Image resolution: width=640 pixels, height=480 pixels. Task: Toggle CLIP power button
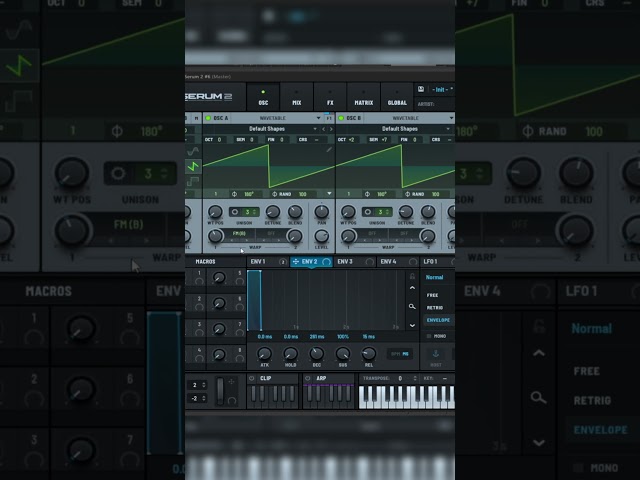tap(252, 378)
